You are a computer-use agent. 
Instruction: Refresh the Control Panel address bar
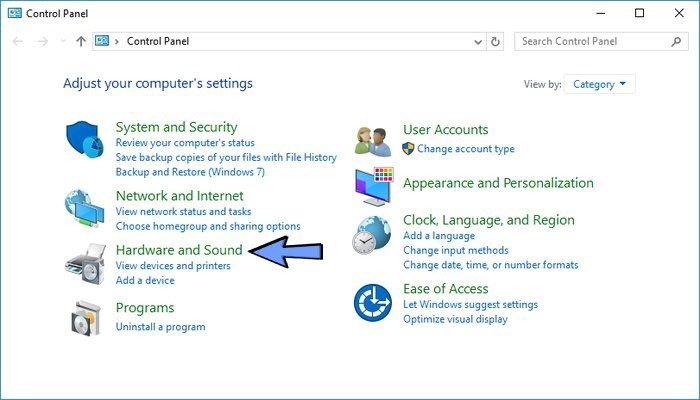point(496,41)
